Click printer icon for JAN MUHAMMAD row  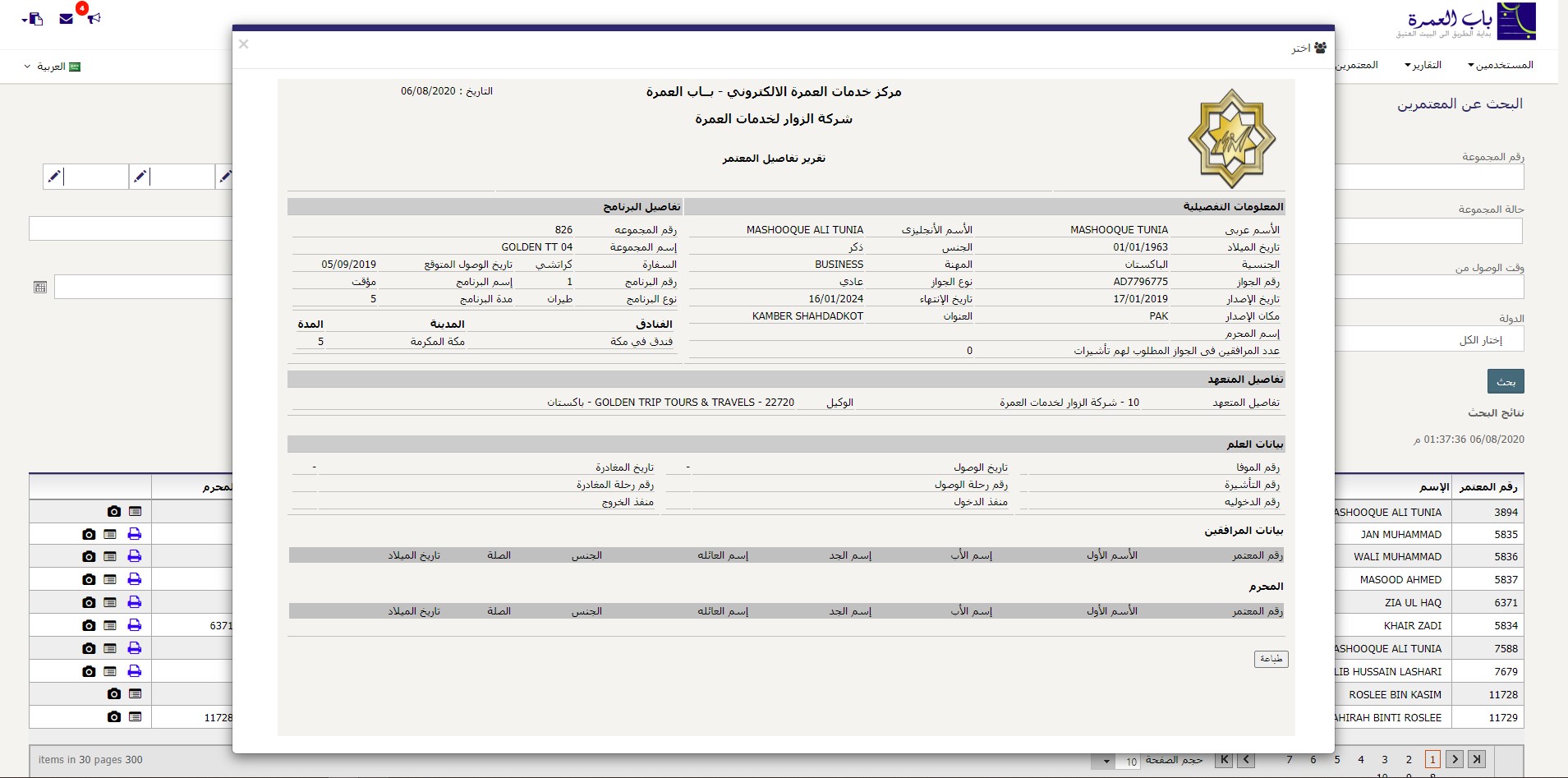tap(135, 534)
